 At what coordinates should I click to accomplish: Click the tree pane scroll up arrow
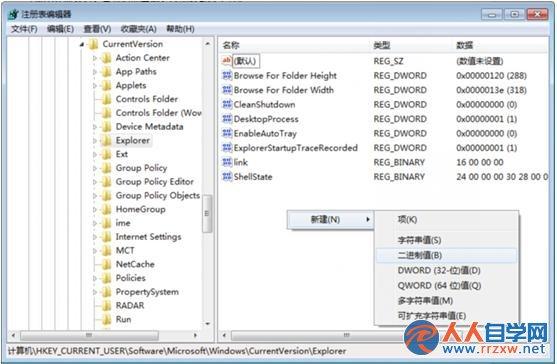point(207,44)
